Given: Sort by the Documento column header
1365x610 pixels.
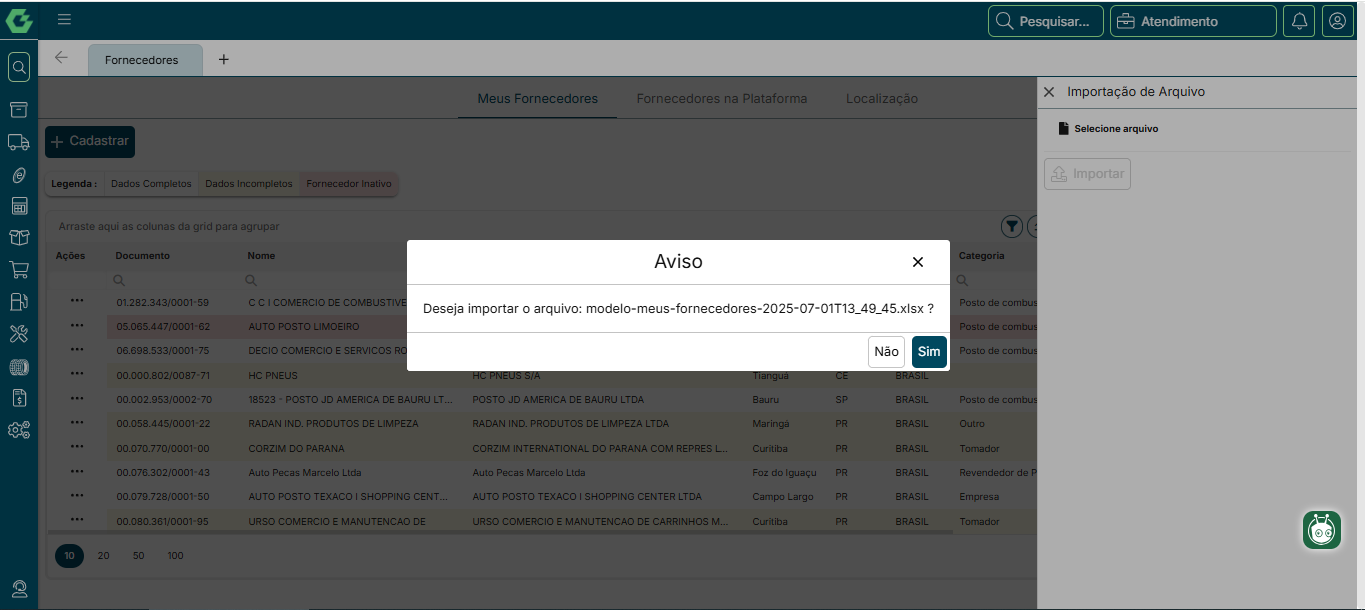Looking at the screenshot, I should 143,256.
